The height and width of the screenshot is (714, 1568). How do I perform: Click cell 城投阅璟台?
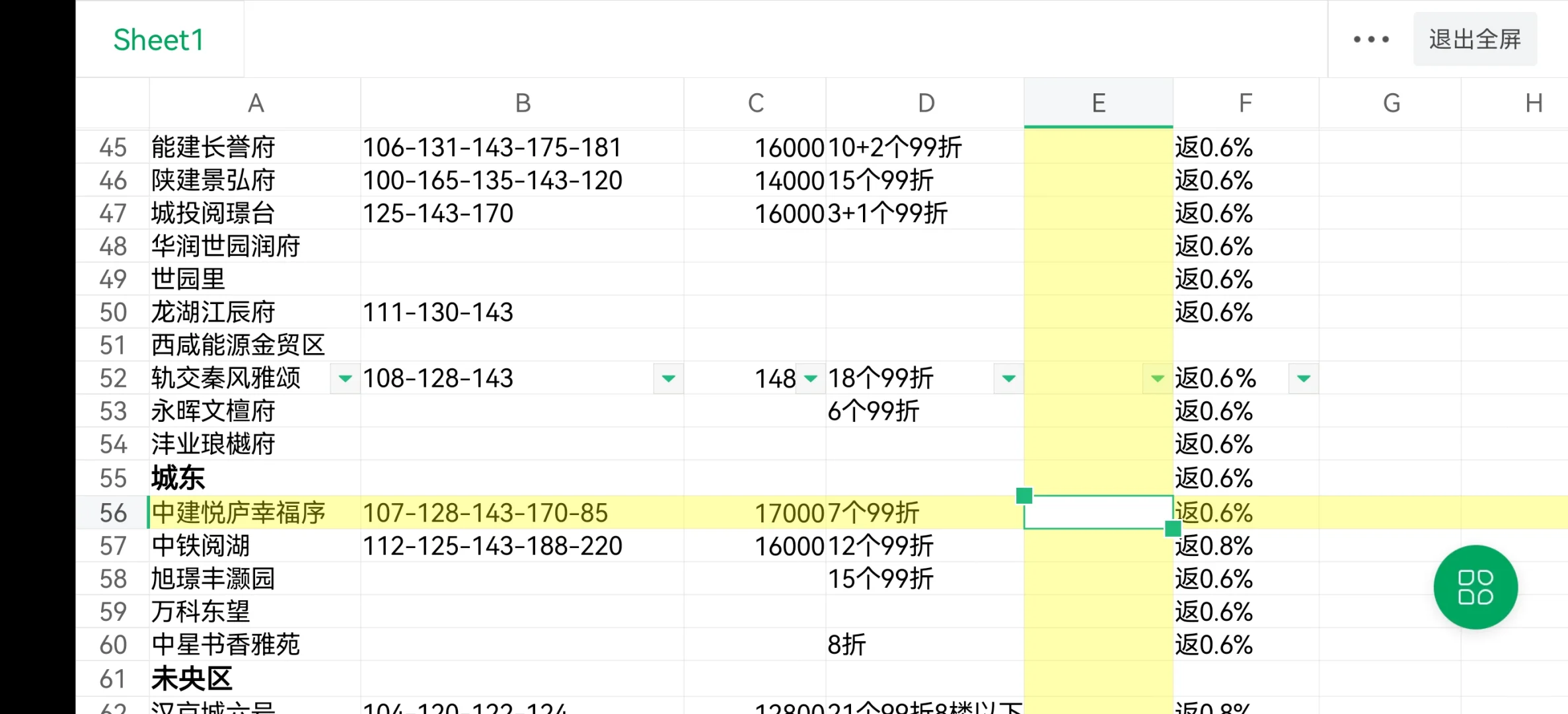255,213
